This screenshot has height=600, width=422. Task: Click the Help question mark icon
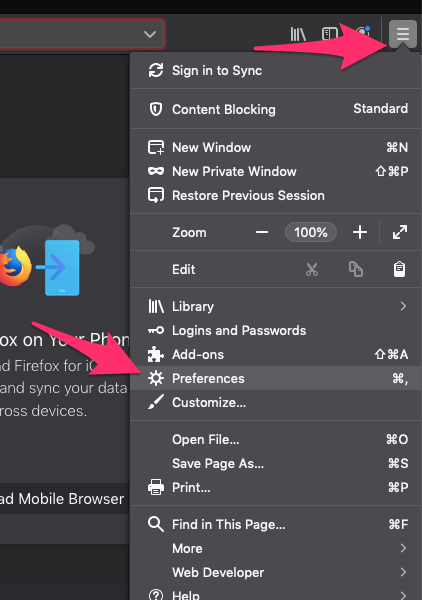(x=156, y=594)
